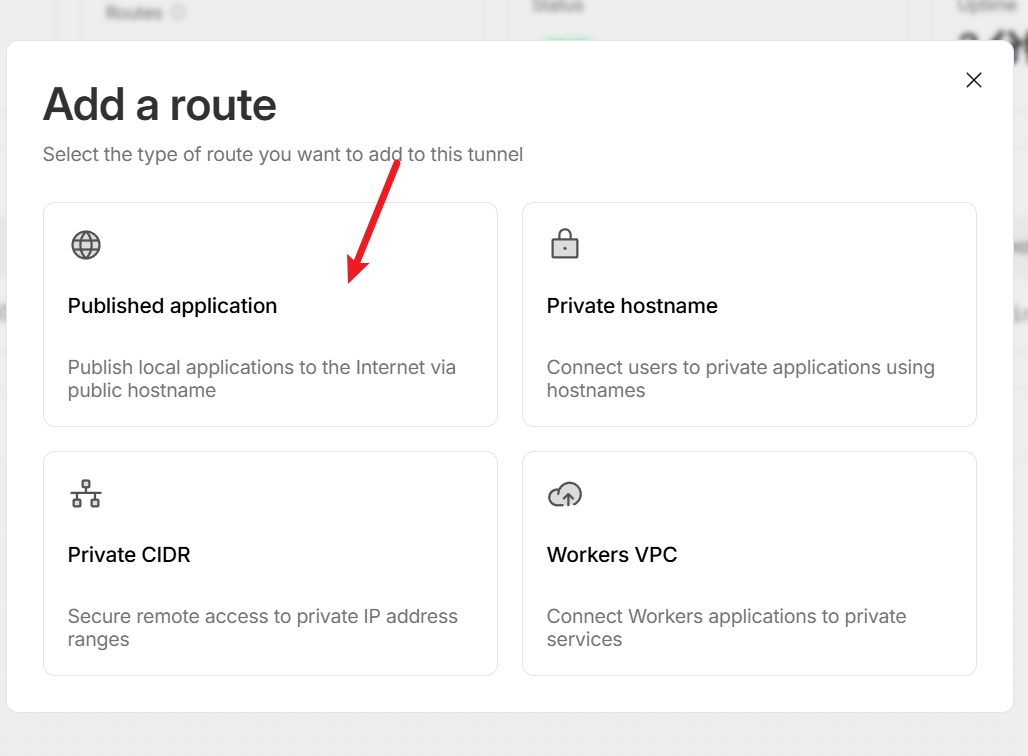Choose the Private hostname title
Screen dimensions: 1028x756
(632, 306)
